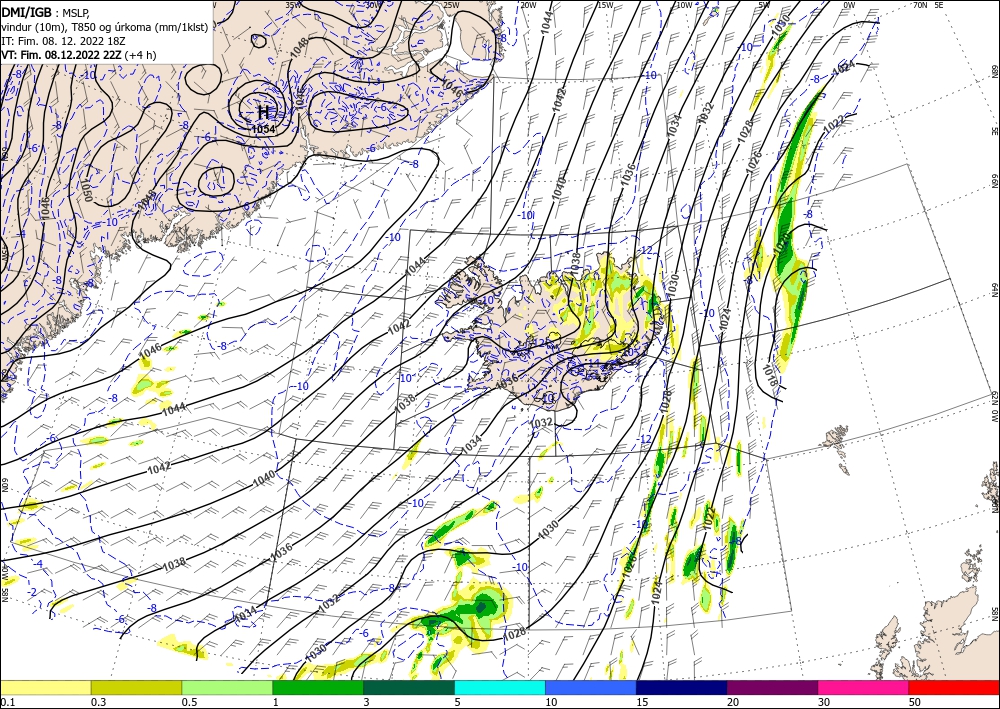This screenshot has height=709, width=1000.
Task: Click the red 50+ mm legend swatch
Action: pos(954,687)
